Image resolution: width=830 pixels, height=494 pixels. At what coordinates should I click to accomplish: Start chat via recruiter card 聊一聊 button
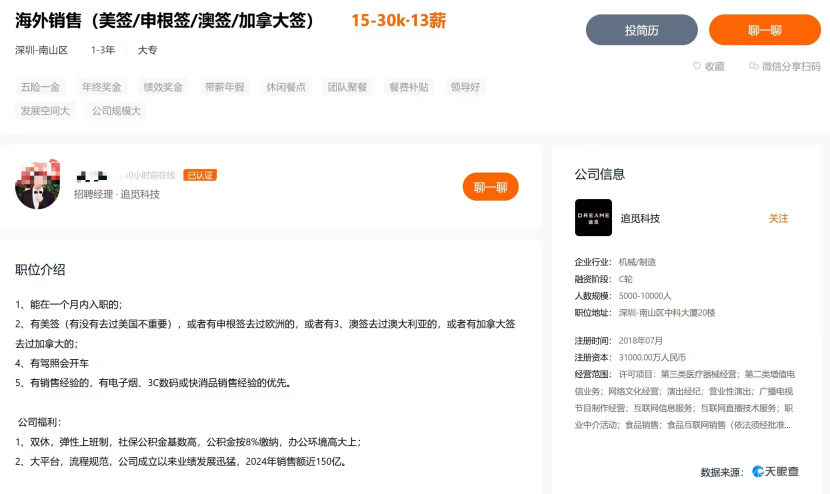pos(490,187)
